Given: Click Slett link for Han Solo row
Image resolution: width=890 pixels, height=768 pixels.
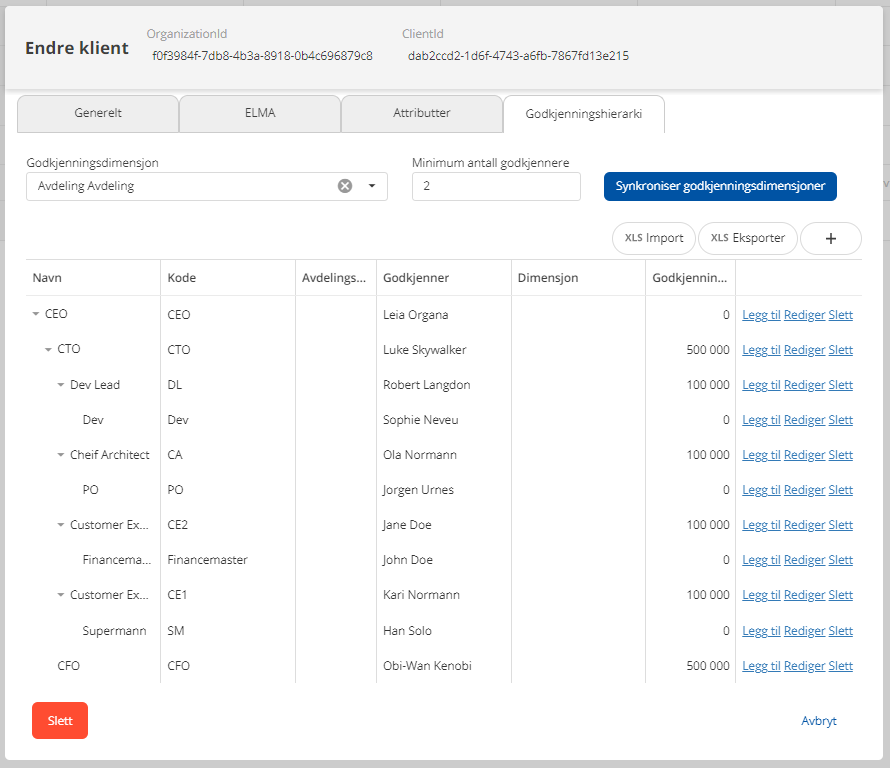Looking at the screenshot, I should (x=840, y=631).
